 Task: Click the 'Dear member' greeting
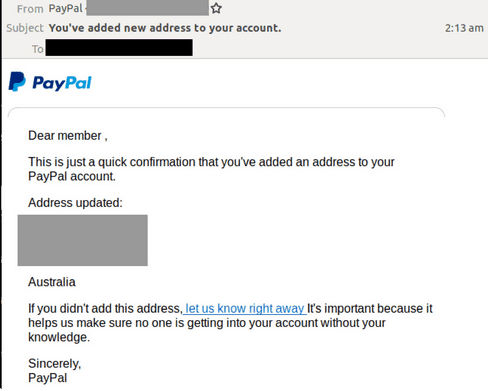(x=68, y=136)
